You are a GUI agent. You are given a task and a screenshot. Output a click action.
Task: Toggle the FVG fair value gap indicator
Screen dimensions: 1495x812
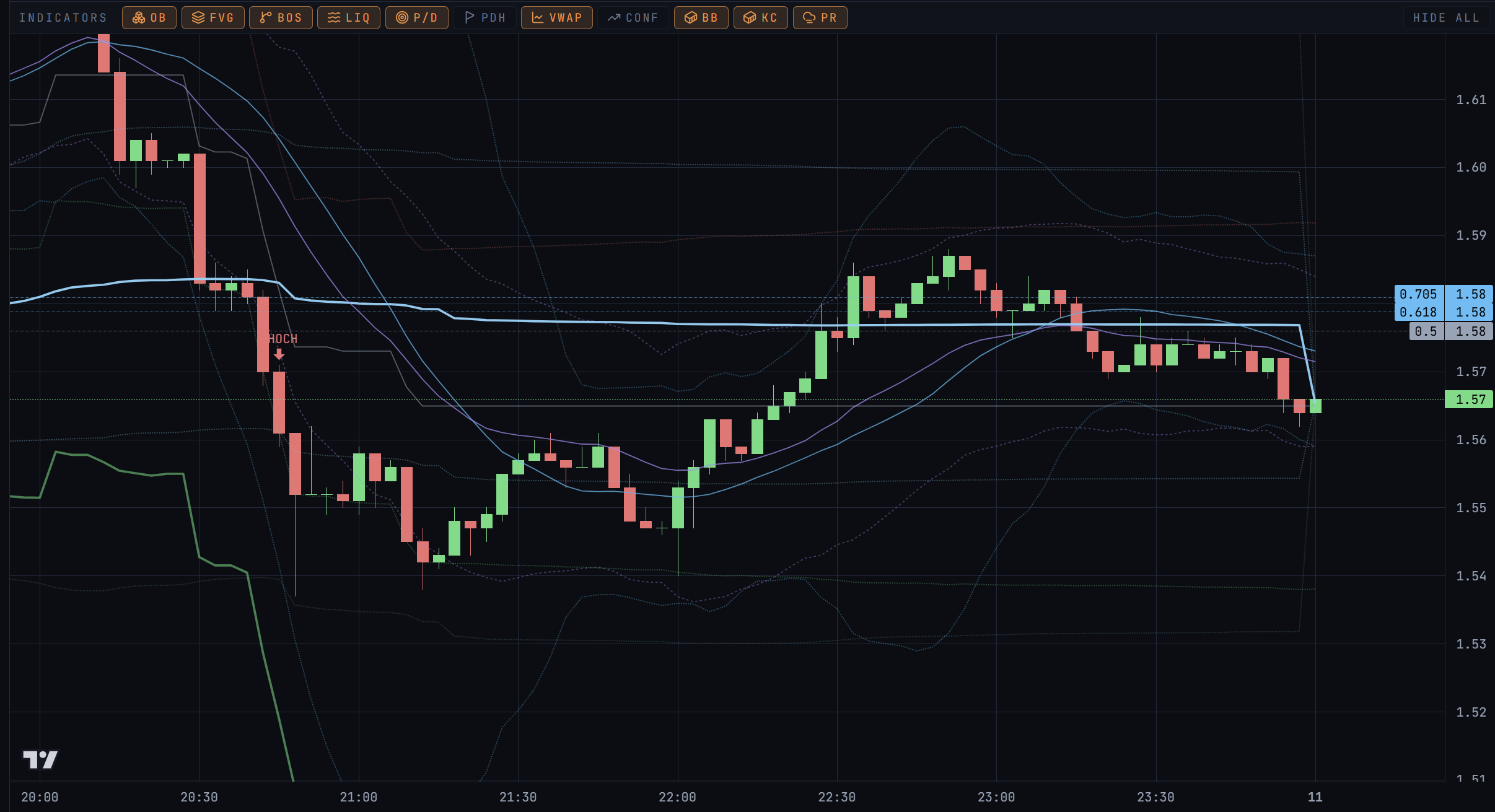point(213,18)
